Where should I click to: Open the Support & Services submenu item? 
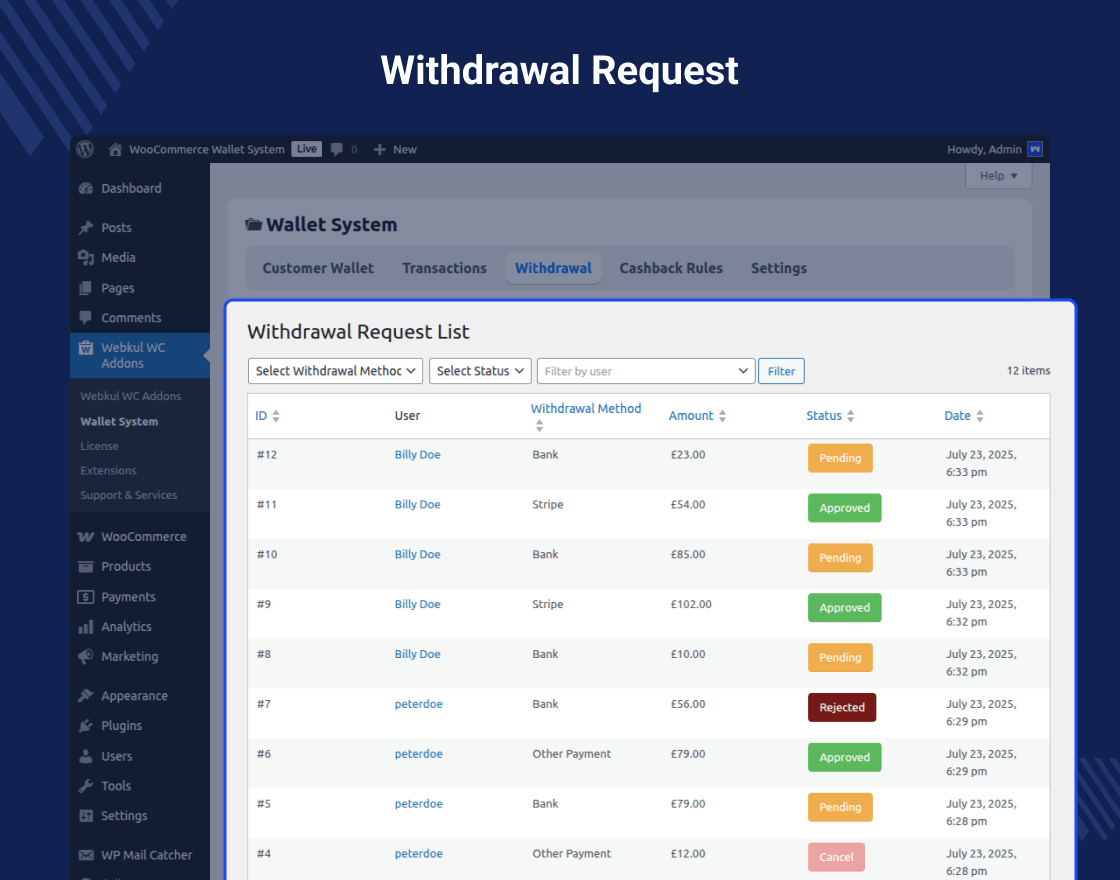(x=129, y=495)
